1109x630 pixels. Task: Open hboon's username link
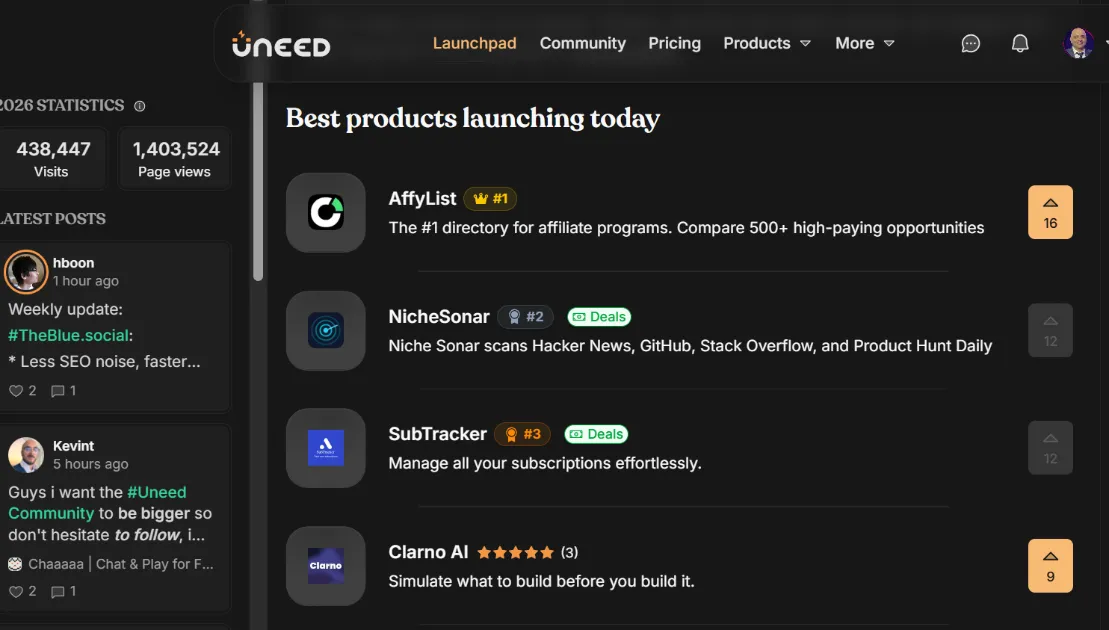74,263
